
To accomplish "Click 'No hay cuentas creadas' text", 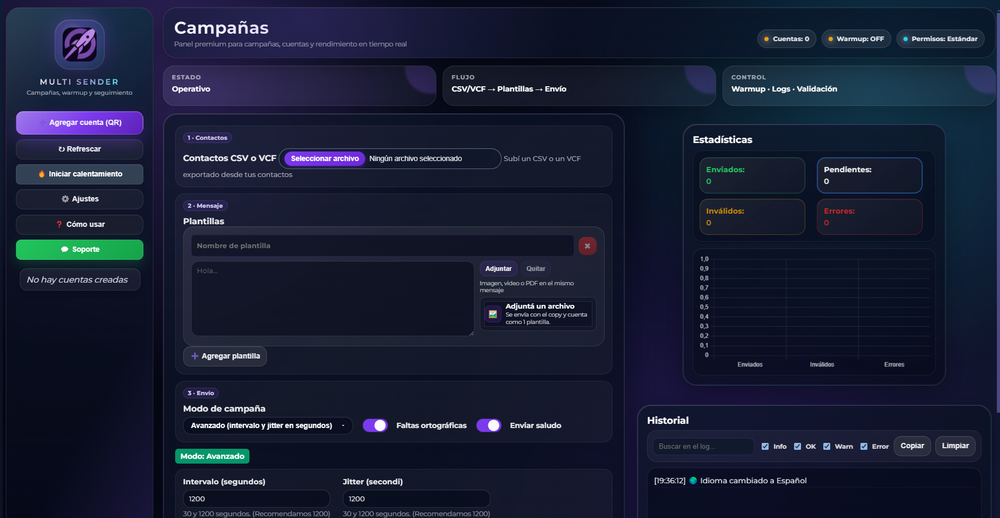I will pyautogui.click(x=77, y=279).
